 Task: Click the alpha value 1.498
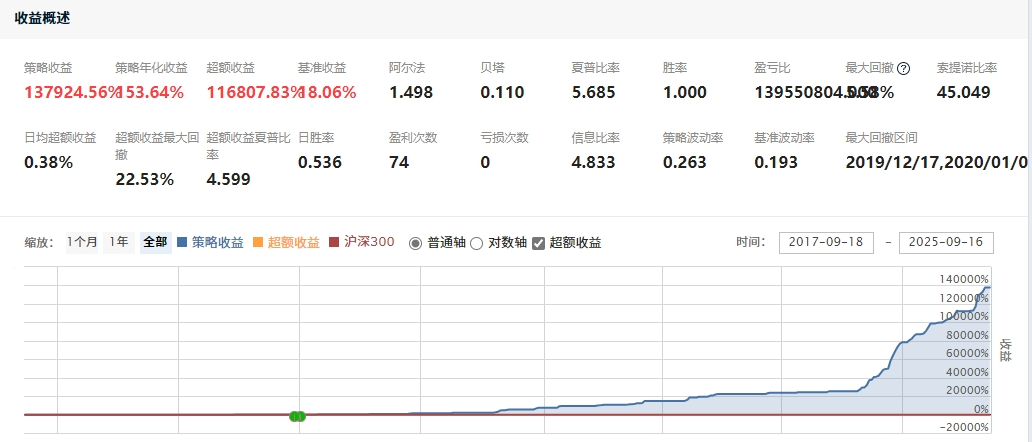click(411, 93)
